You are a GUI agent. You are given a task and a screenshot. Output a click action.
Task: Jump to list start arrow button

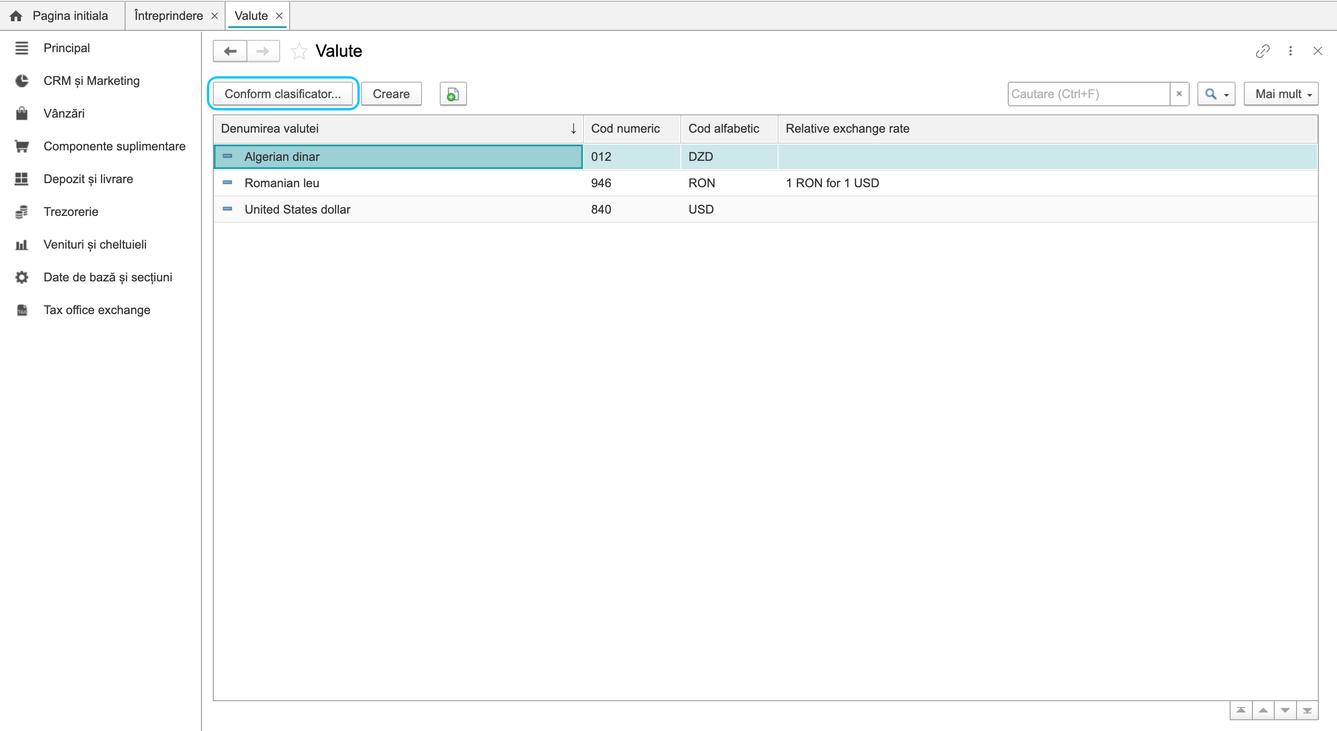1241,710
